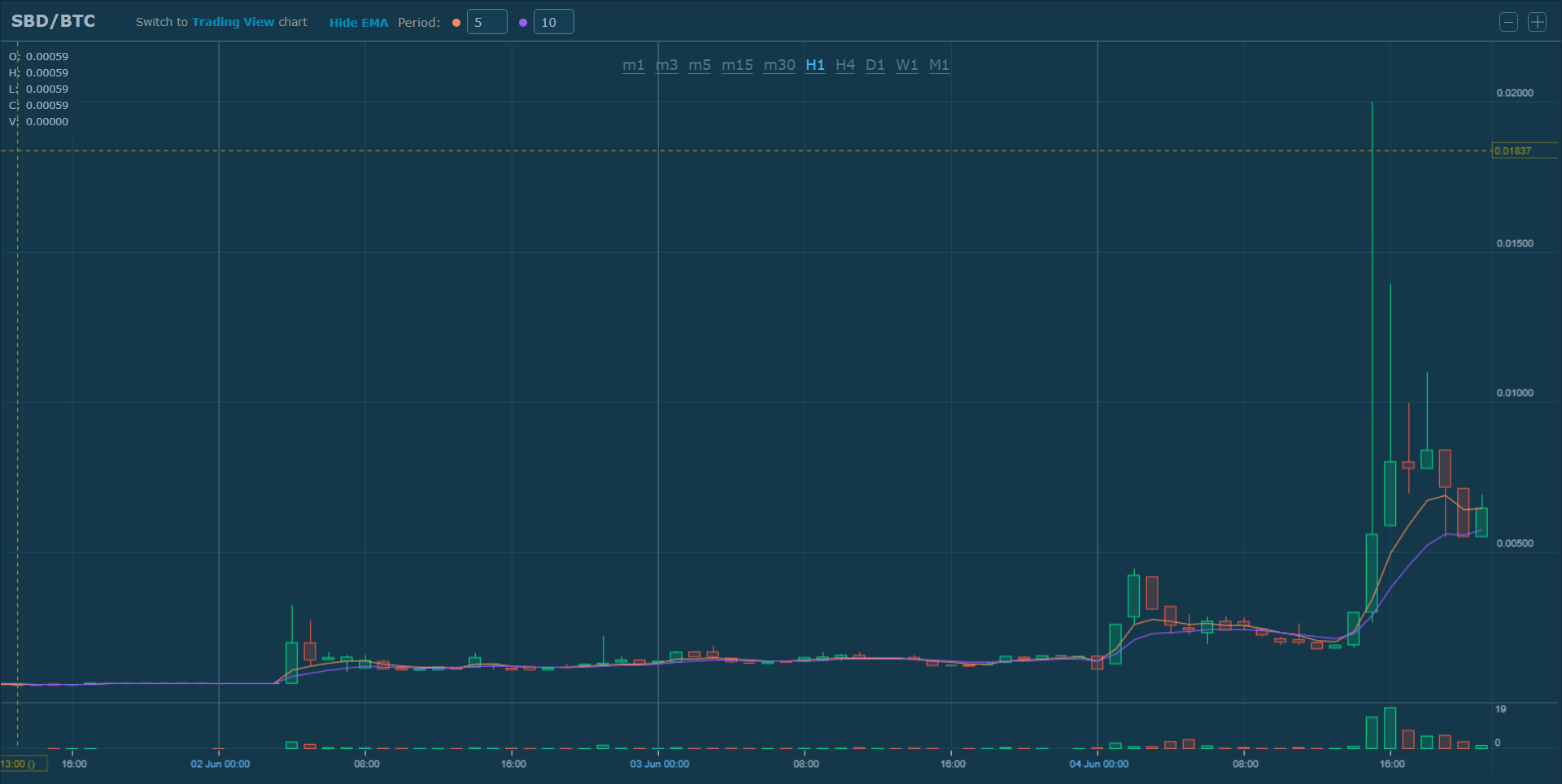Screen dimensions: 1562x784
Task: Click the 03 Jun 00:00 date label
Action: [x=660, y=764]
